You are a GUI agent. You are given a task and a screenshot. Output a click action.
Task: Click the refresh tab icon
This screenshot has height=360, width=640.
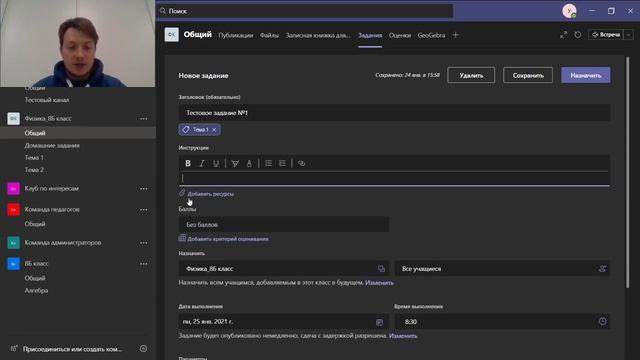point(578,35)
